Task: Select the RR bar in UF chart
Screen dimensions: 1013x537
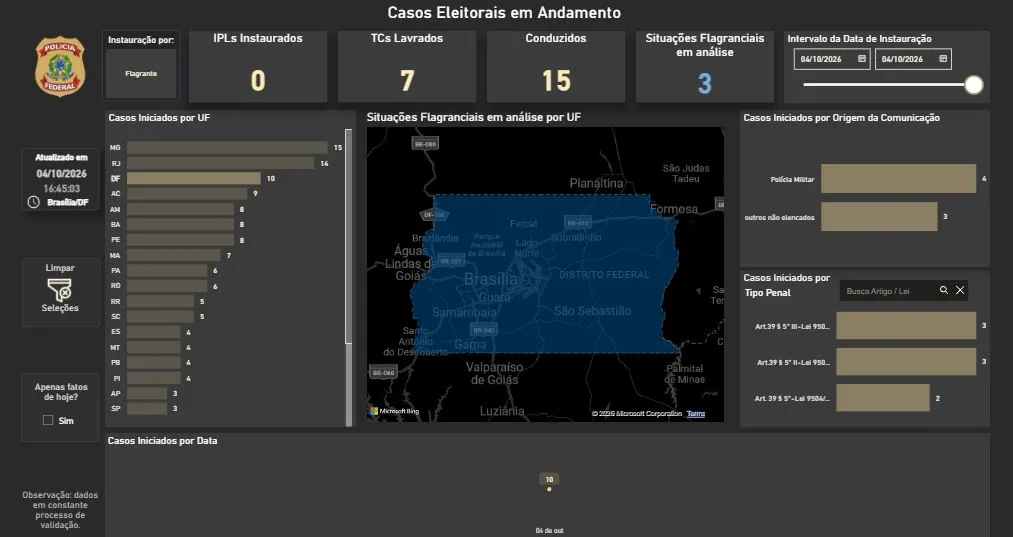Action: pos(160,301)
